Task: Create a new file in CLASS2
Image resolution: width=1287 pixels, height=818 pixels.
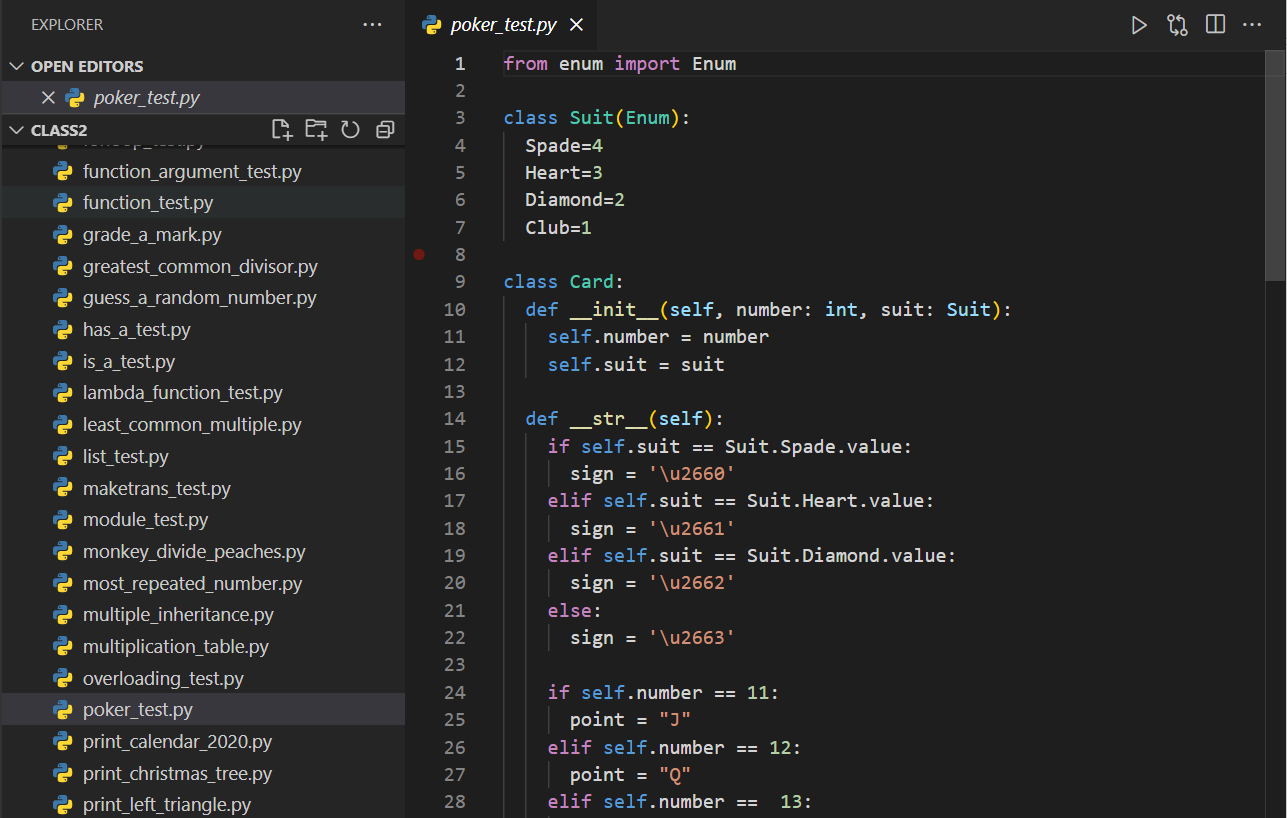Action: click(282, 130)
